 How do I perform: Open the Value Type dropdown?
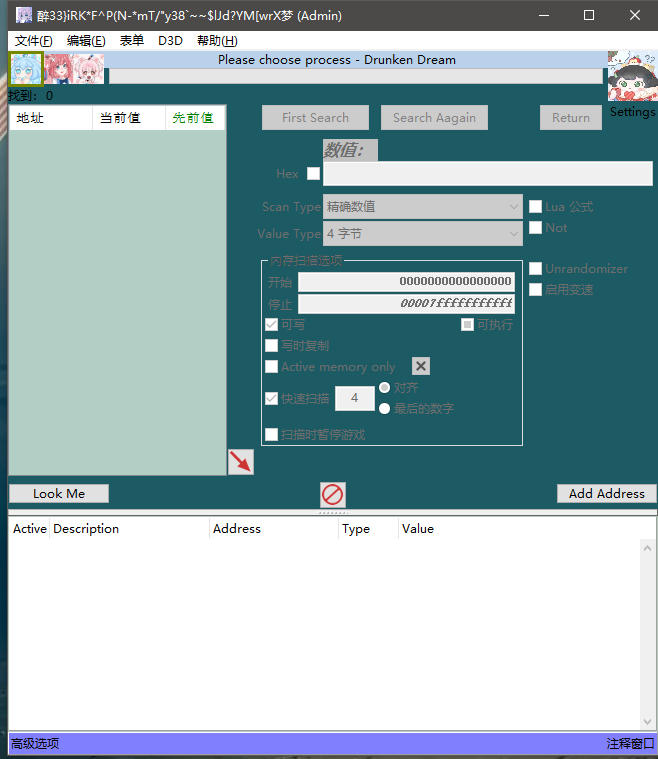[422, 233]
